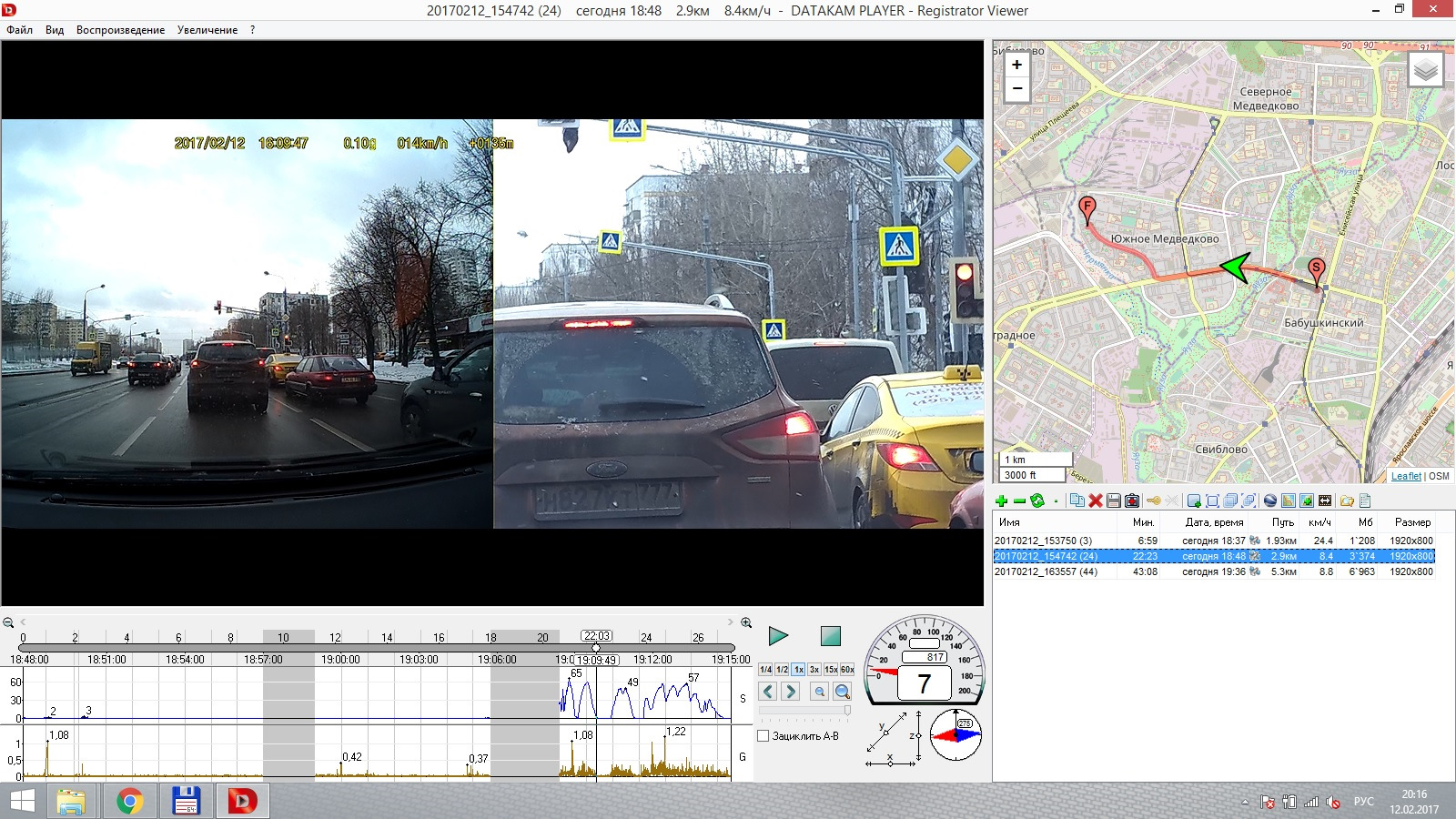The height and width of the screenshot is (819, 1456).
Task: Open Google Chrome from the taskbar
Action: pos(129,802)
